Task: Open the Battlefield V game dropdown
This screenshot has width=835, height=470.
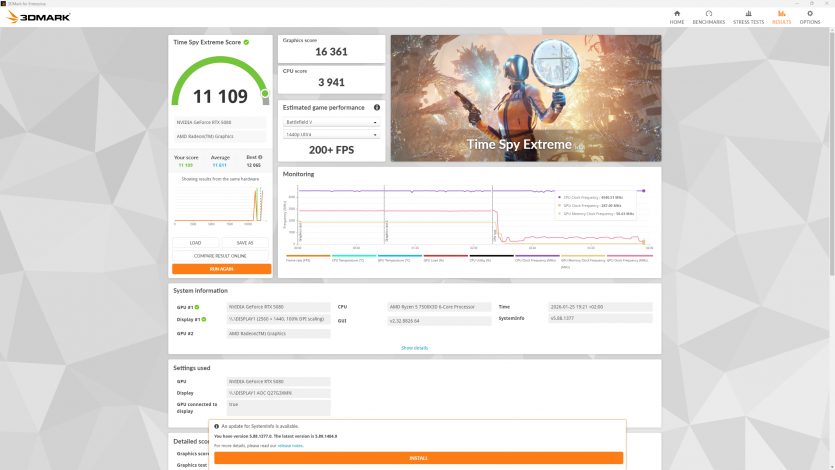Action: tap(331, 122)
